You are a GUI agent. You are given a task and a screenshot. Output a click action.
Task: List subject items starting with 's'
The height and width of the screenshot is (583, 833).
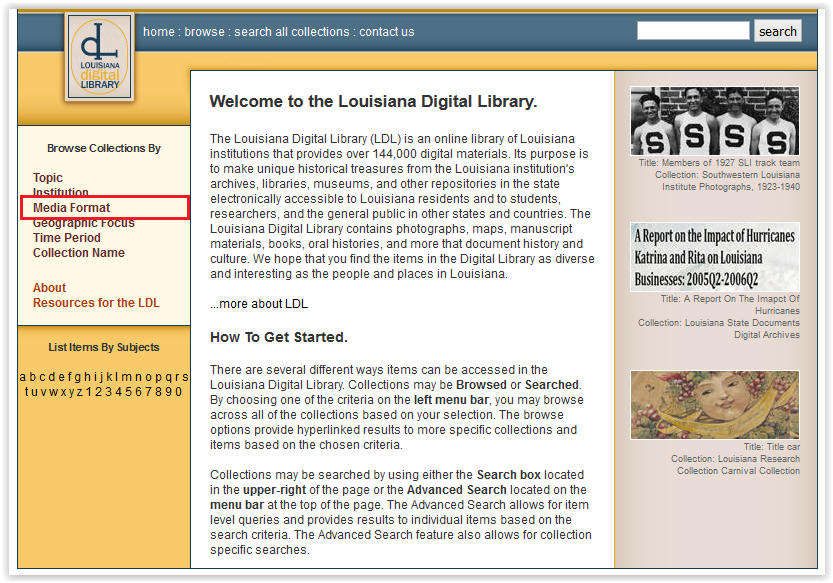point(185,377)
